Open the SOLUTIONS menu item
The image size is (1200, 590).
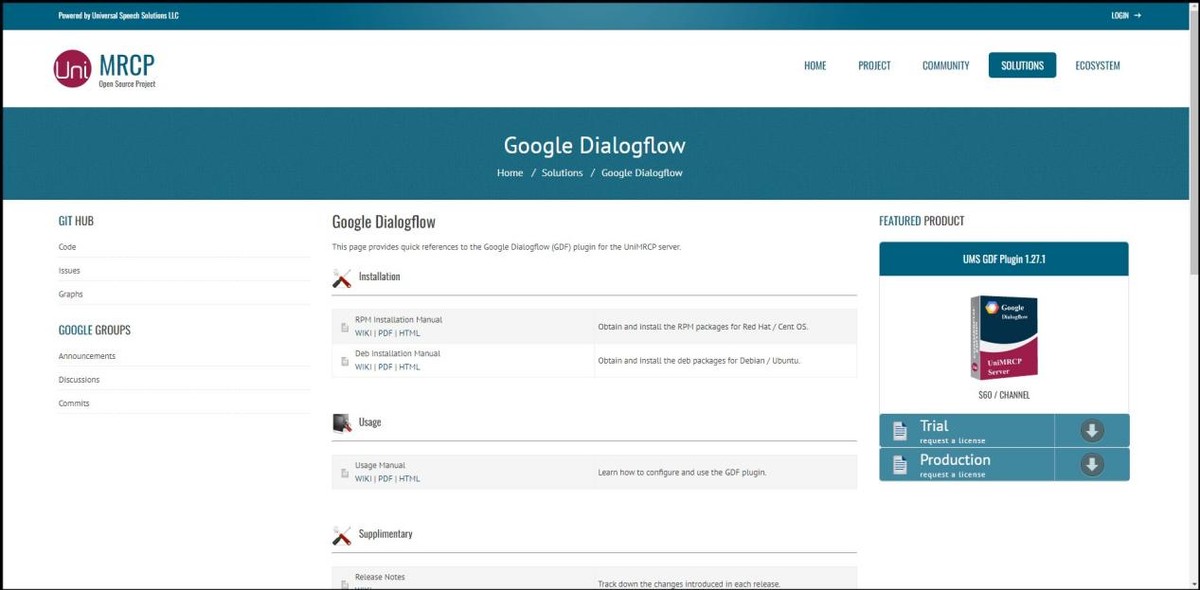click(1022, 66)
